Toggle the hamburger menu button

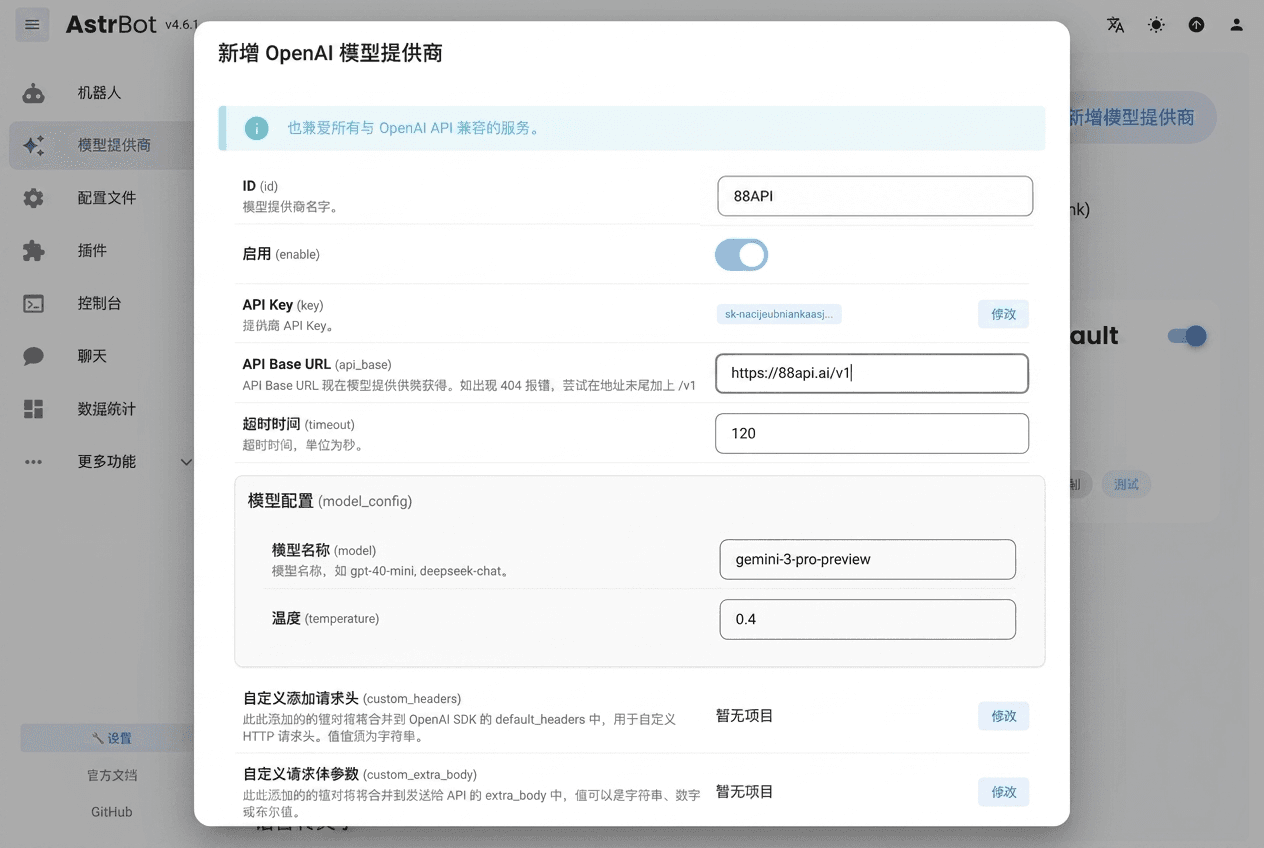(32, 25)
